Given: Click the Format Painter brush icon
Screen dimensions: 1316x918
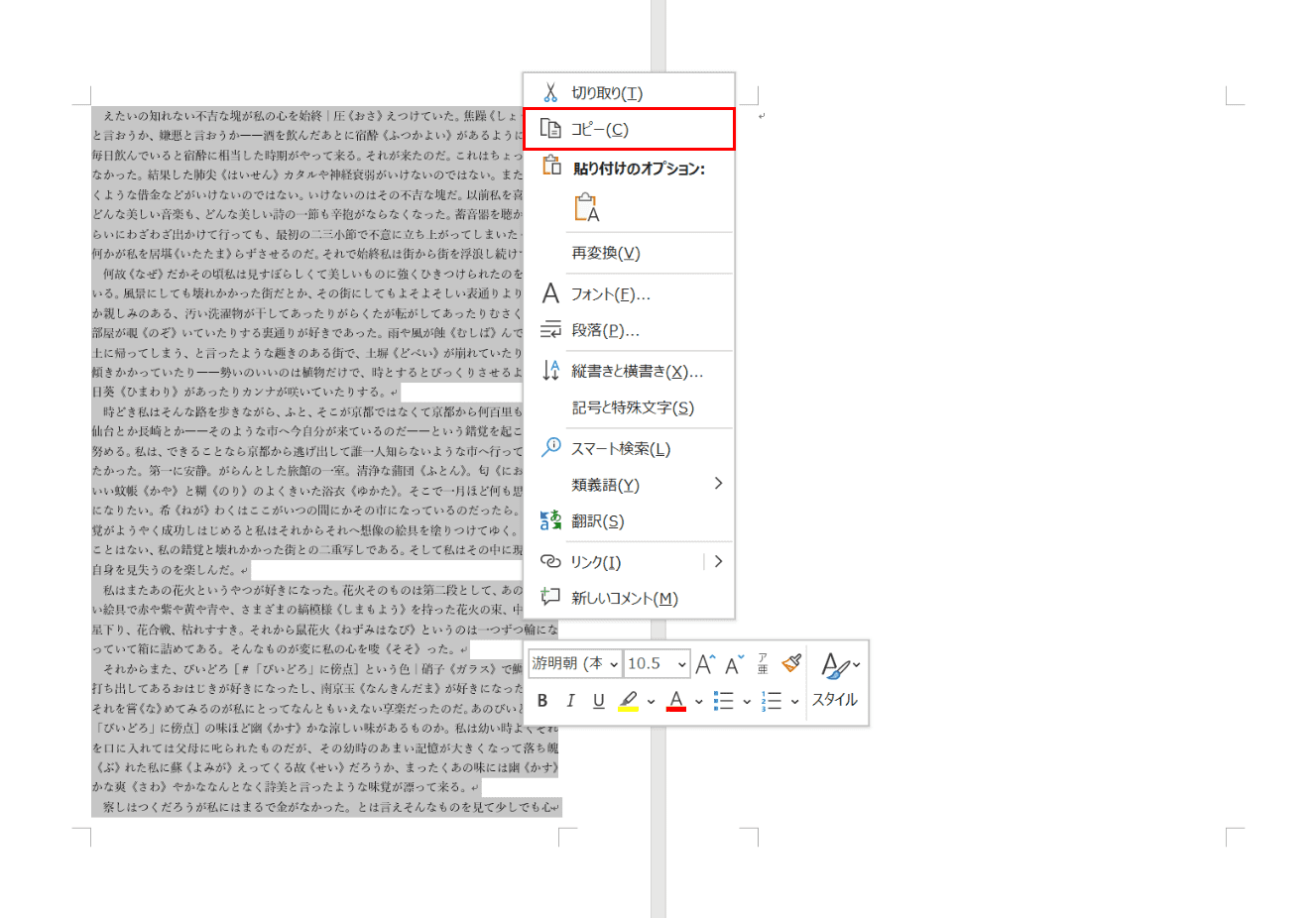Looking at the screenshot, I should coord(790,663).
